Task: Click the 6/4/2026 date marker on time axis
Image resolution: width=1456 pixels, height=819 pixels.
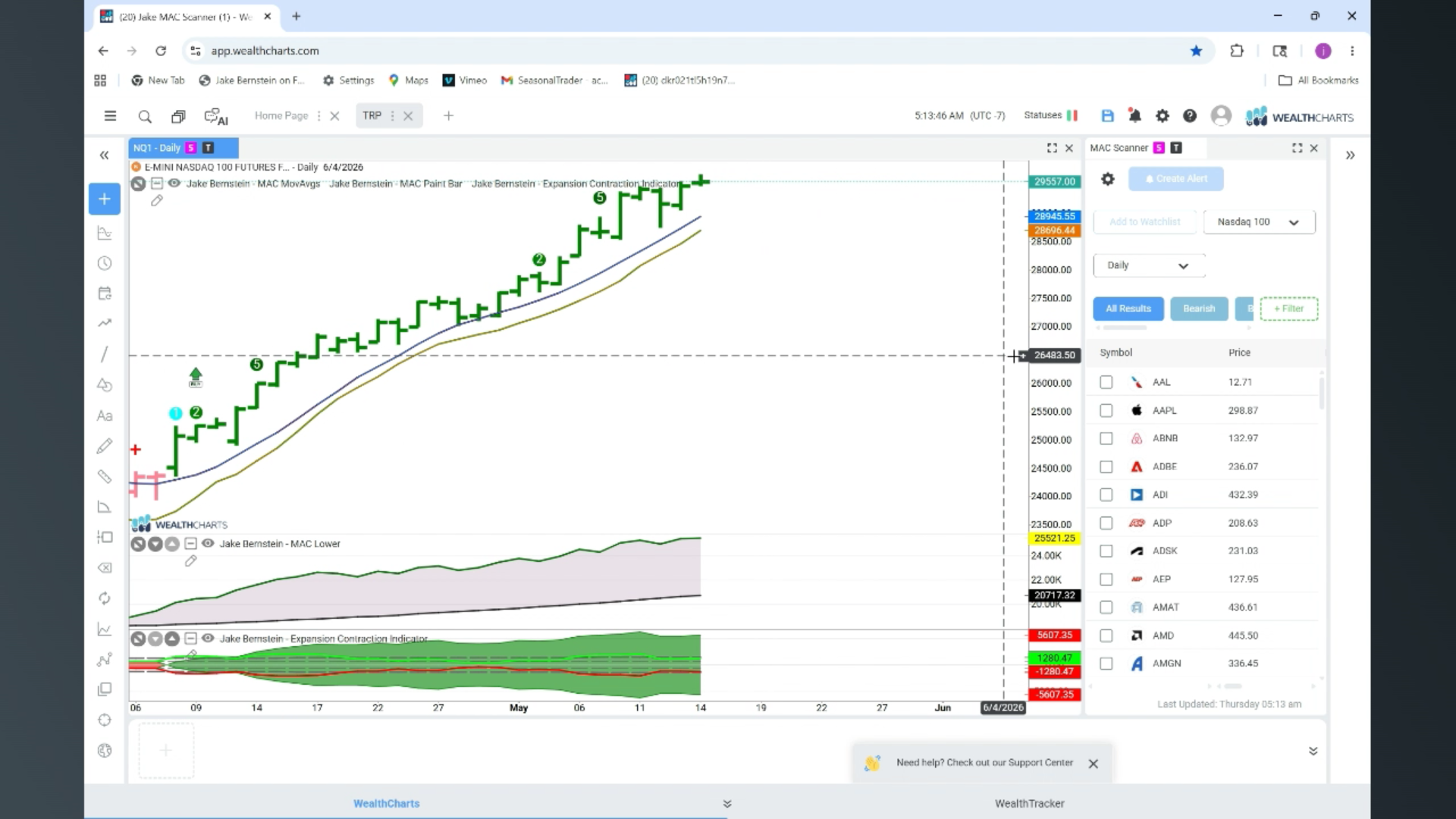Action: 1003,708
